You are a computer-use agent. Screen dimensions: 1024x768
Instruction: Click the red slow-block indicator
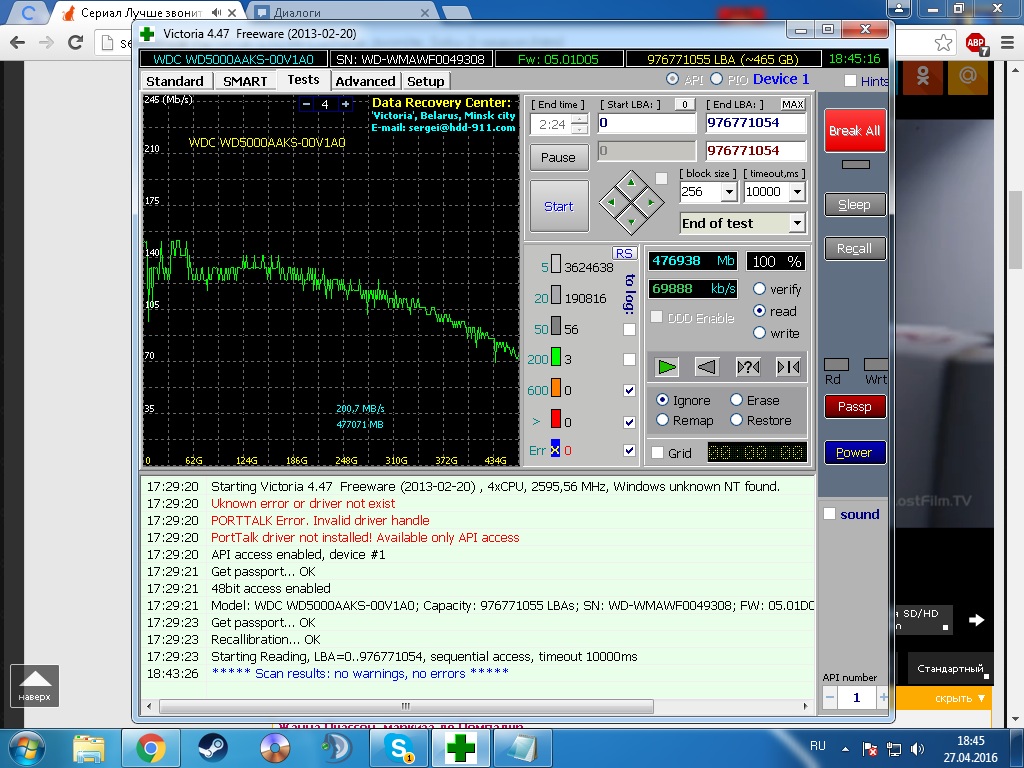pos(556,419)
